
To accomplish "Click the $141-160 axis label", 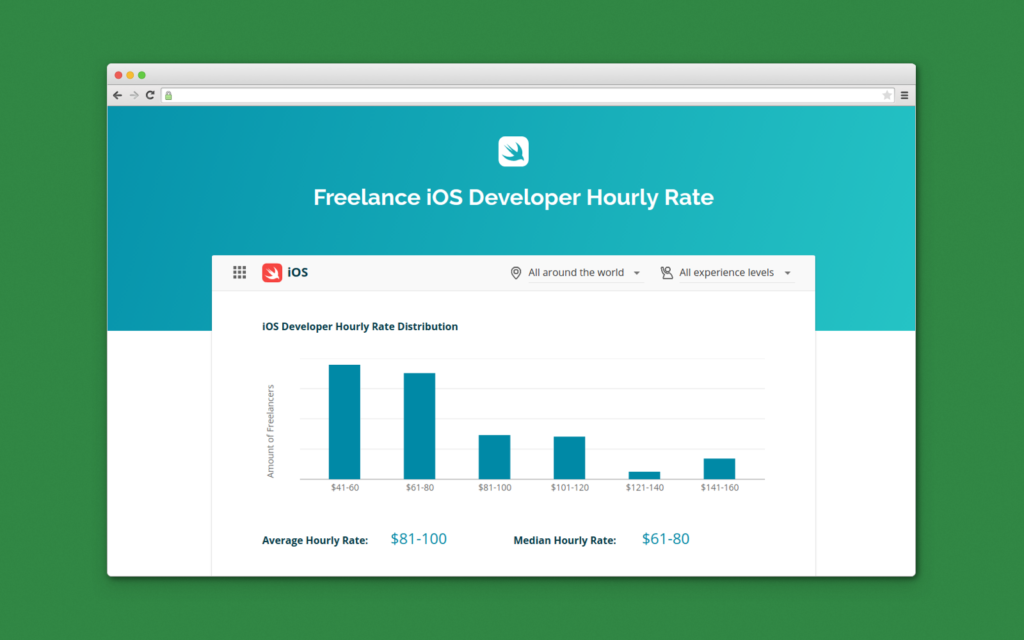I will [720, 487].
